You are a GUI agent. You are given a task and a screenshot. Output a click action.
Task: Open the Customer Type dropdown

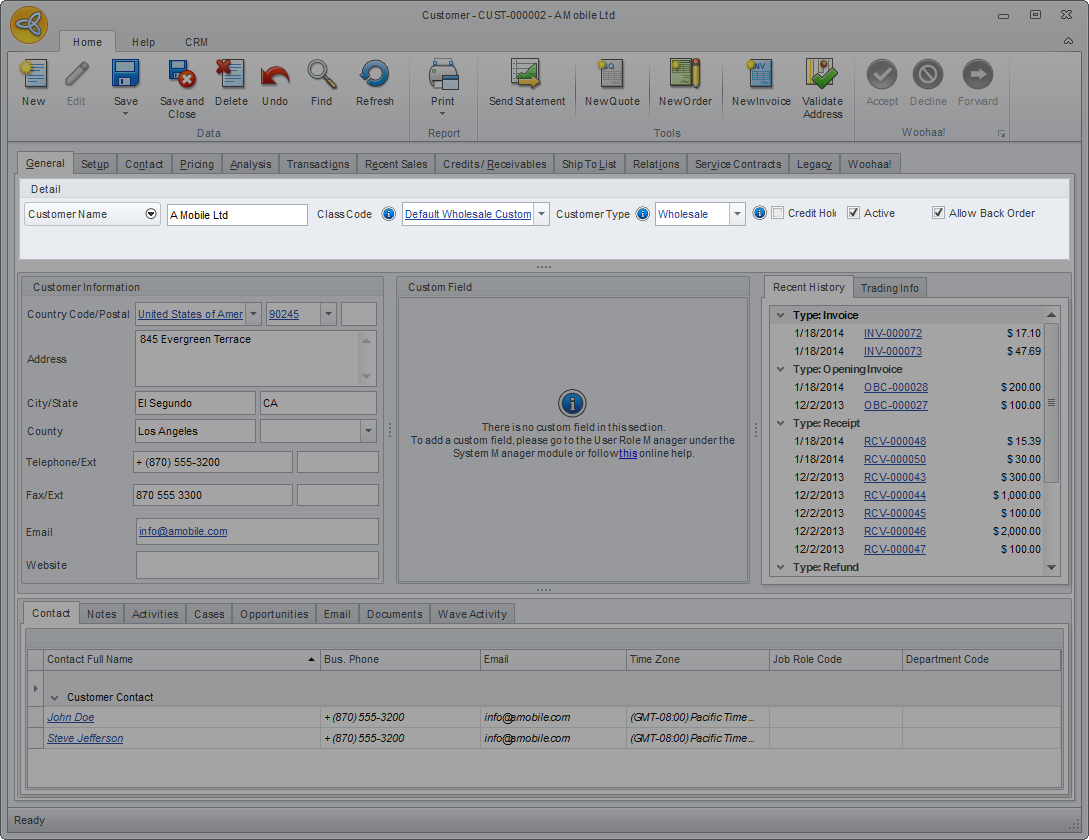(737, 214)
